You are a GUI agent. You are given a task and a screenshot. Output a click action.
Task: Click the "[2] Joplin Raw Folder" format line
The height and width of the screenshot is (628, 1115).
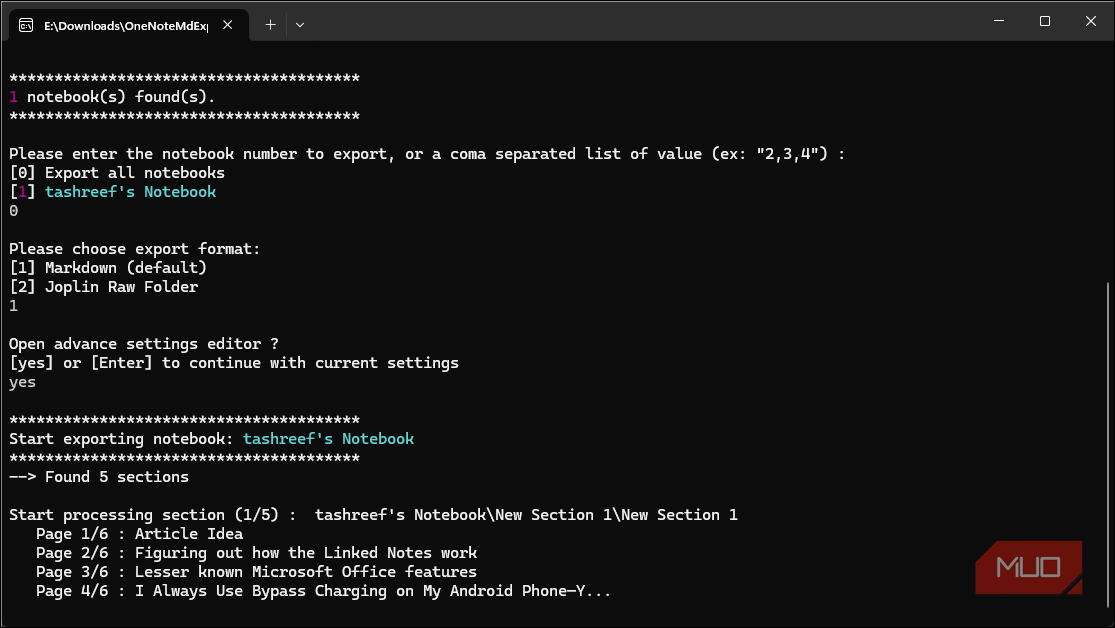104,287
